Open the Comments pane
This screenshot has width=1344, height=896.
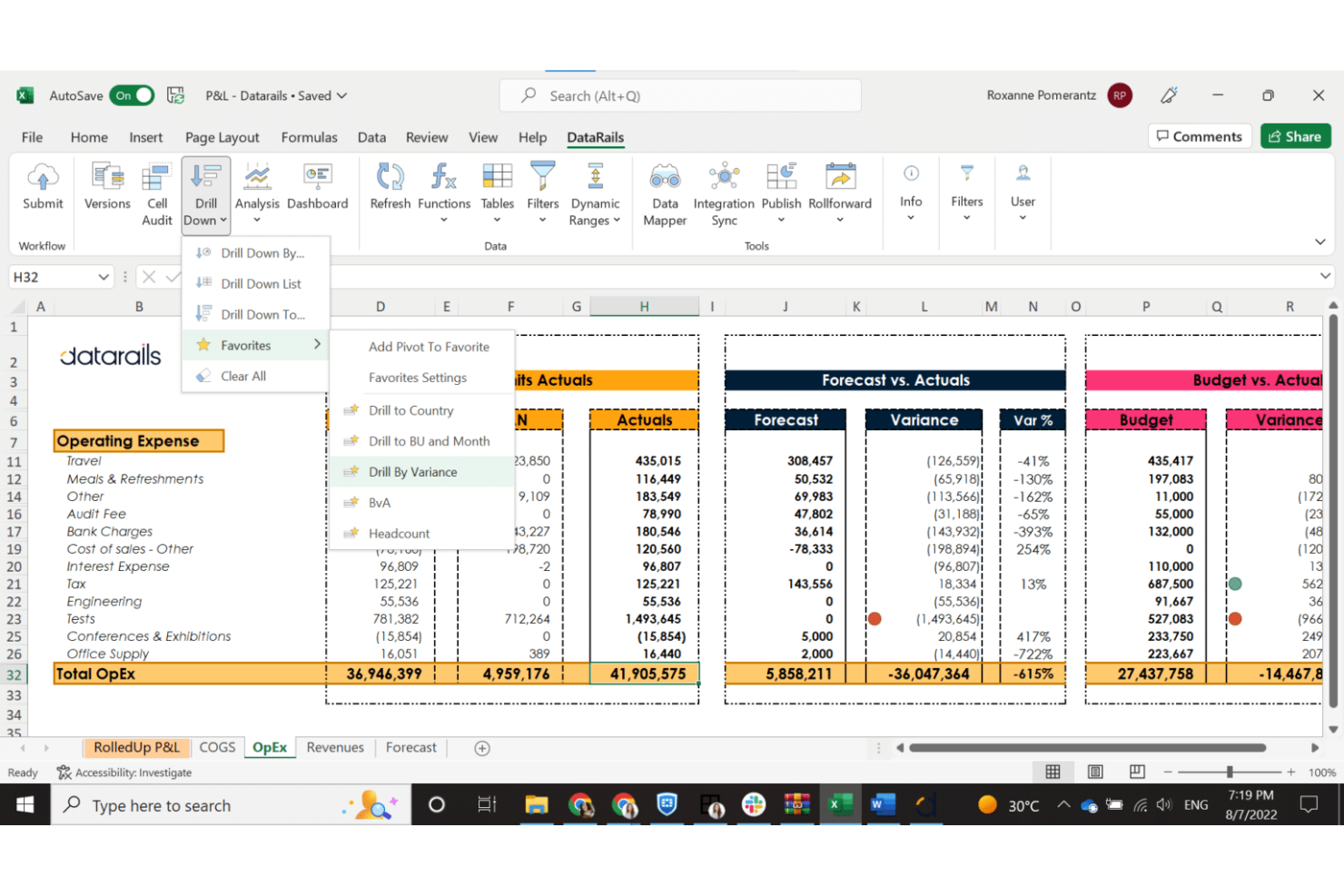tap(1200, 136)
